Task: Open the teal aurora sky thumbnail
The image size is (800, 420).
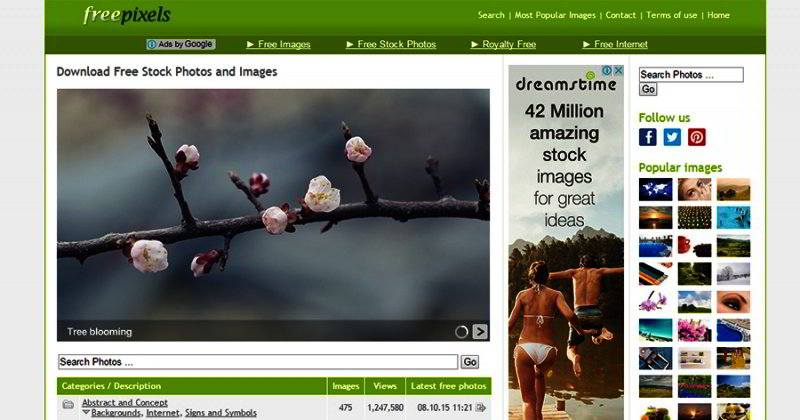Action: [656, 330]
